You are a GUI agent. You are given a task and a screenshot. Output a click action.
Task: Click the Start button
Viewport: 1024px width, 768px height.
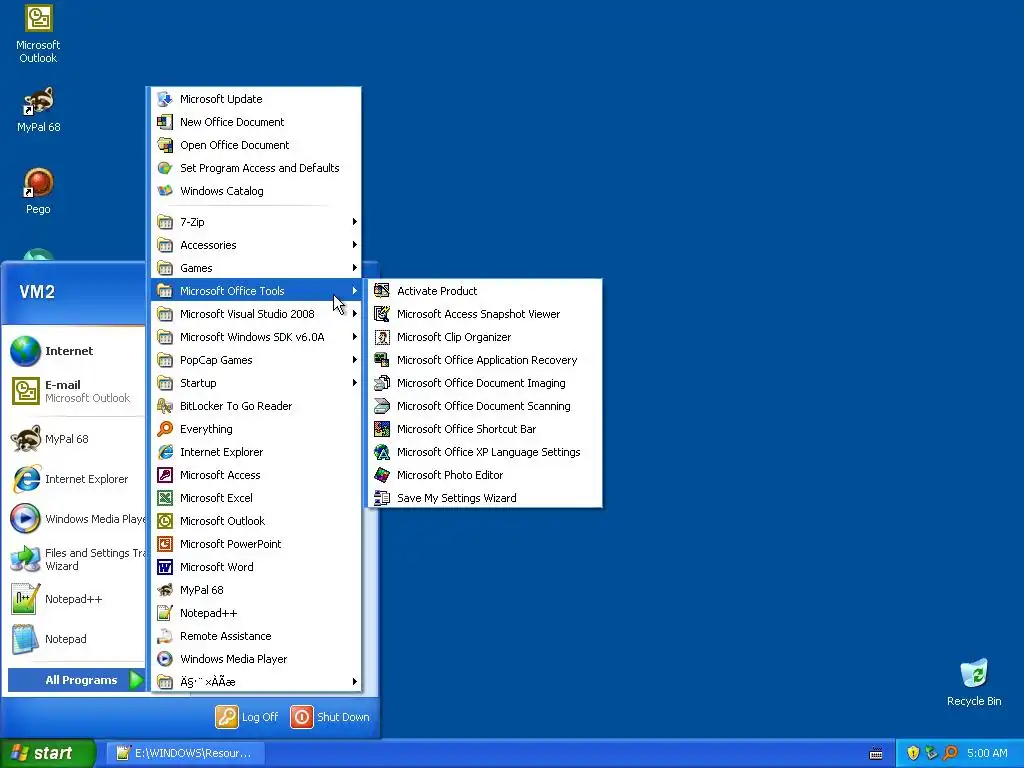tap(48, 753)
